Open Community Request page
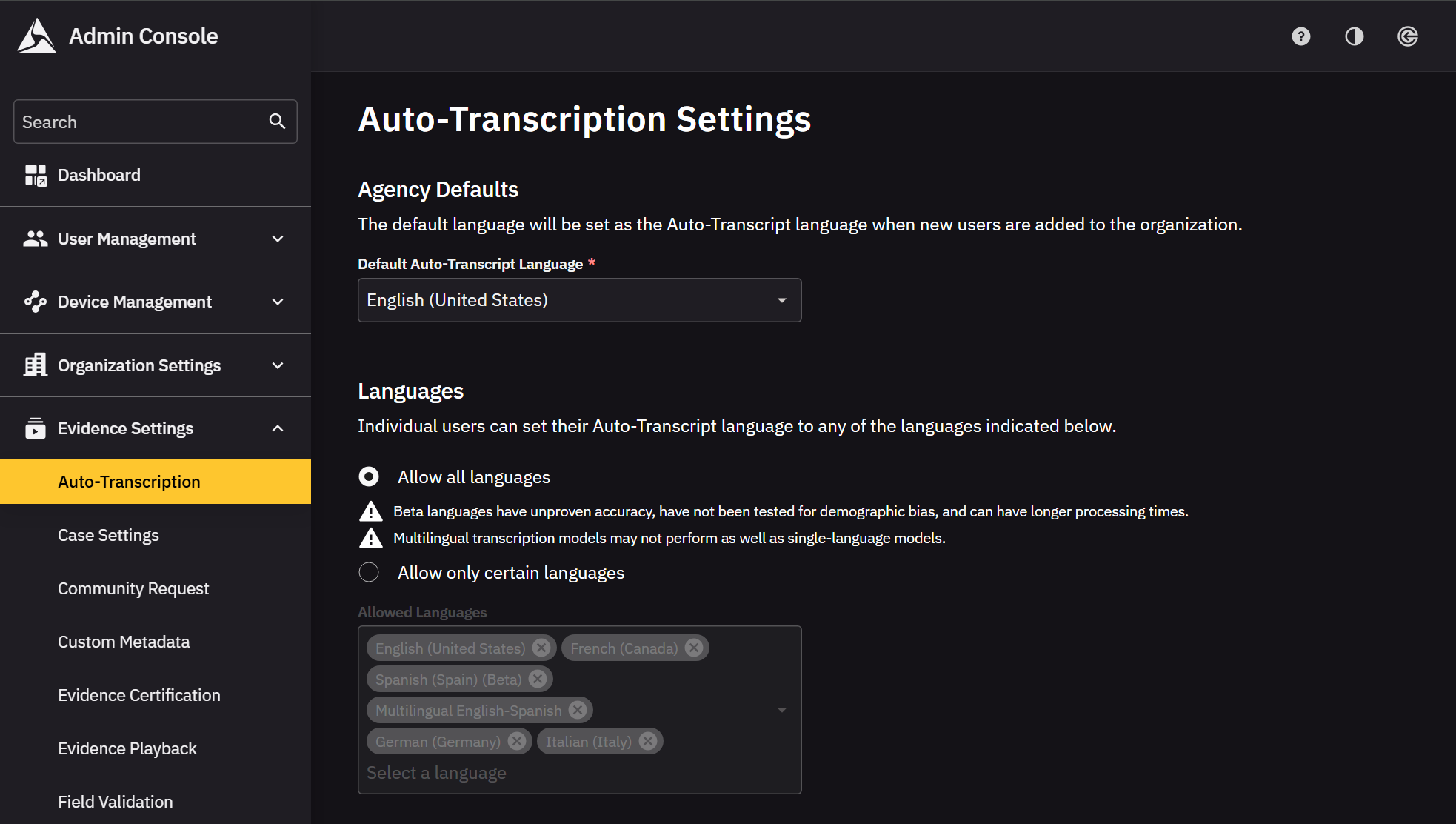The height and width of the screenshot is (824, 1456). tap(133, 588)
